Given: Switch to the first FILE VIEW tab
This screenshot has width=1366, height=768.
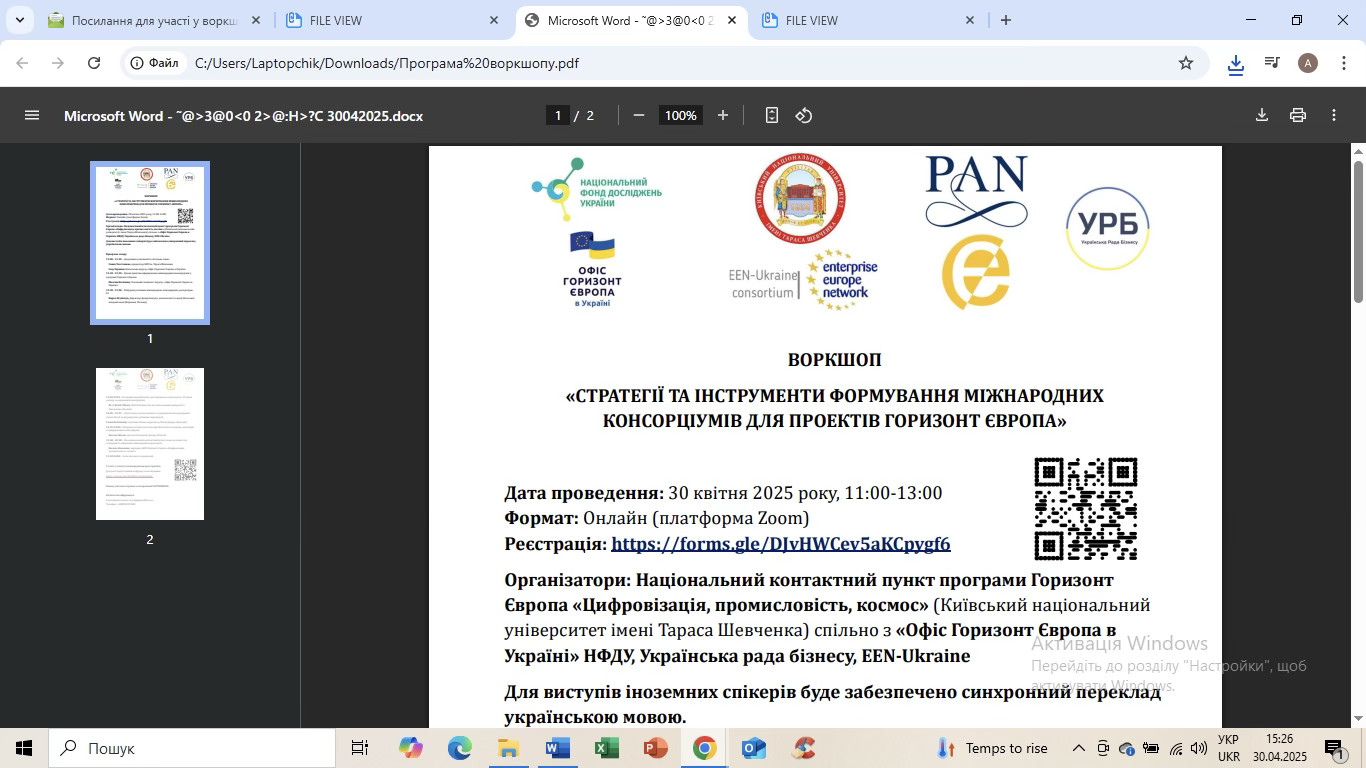Looking at the screenshot, I should click(394, 20).
